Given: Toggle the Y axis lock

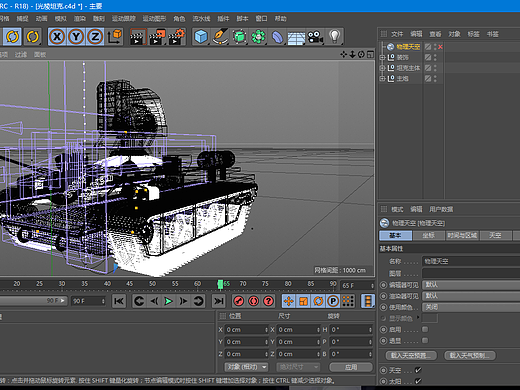Looking at the screenshot, I should point(76,36).
